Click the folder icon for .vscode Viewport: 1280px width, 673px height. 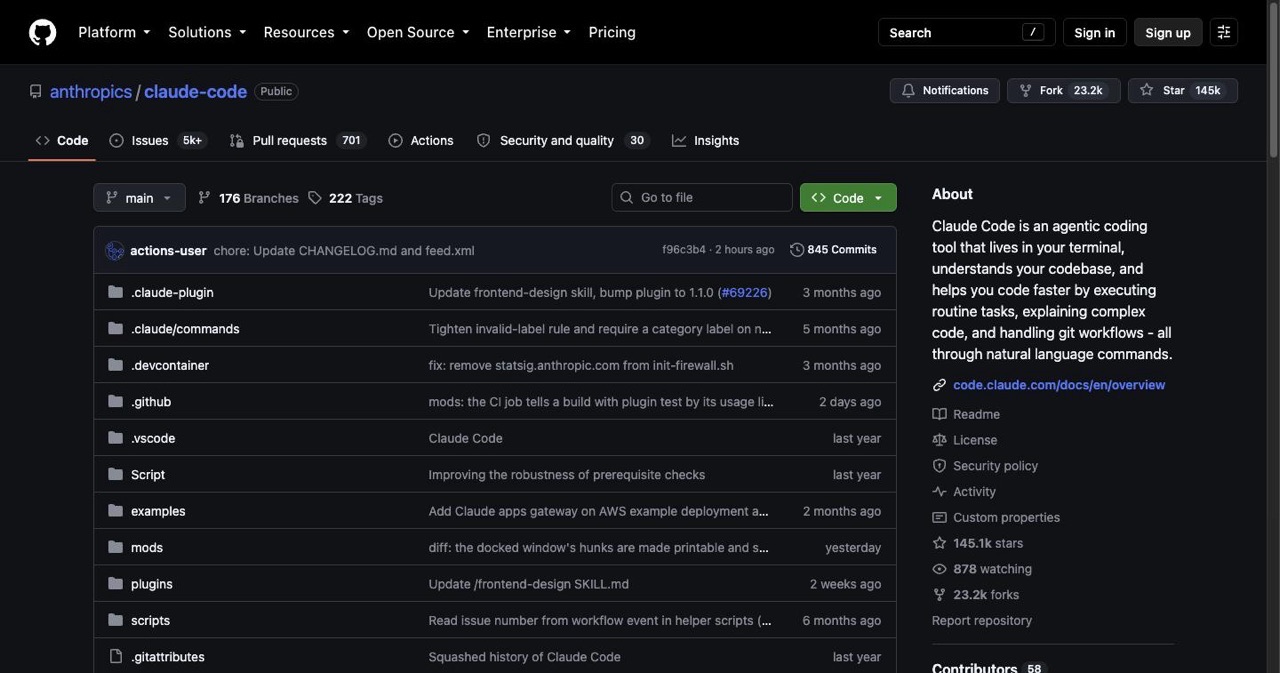pos(115,438)
